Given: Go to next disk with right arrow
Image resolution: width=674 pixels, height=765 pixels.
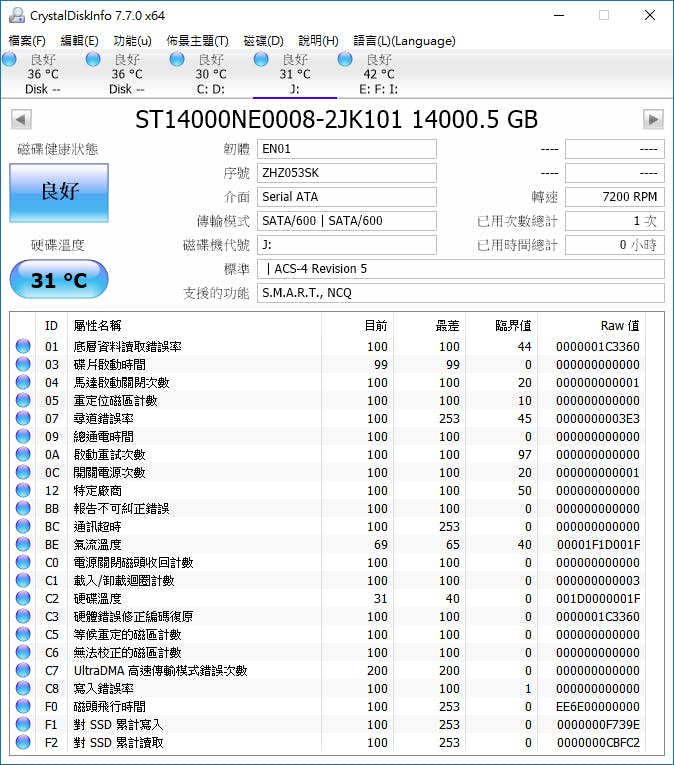Looking at the screenshot, I should pyautogui.click(x=653, y=120).
